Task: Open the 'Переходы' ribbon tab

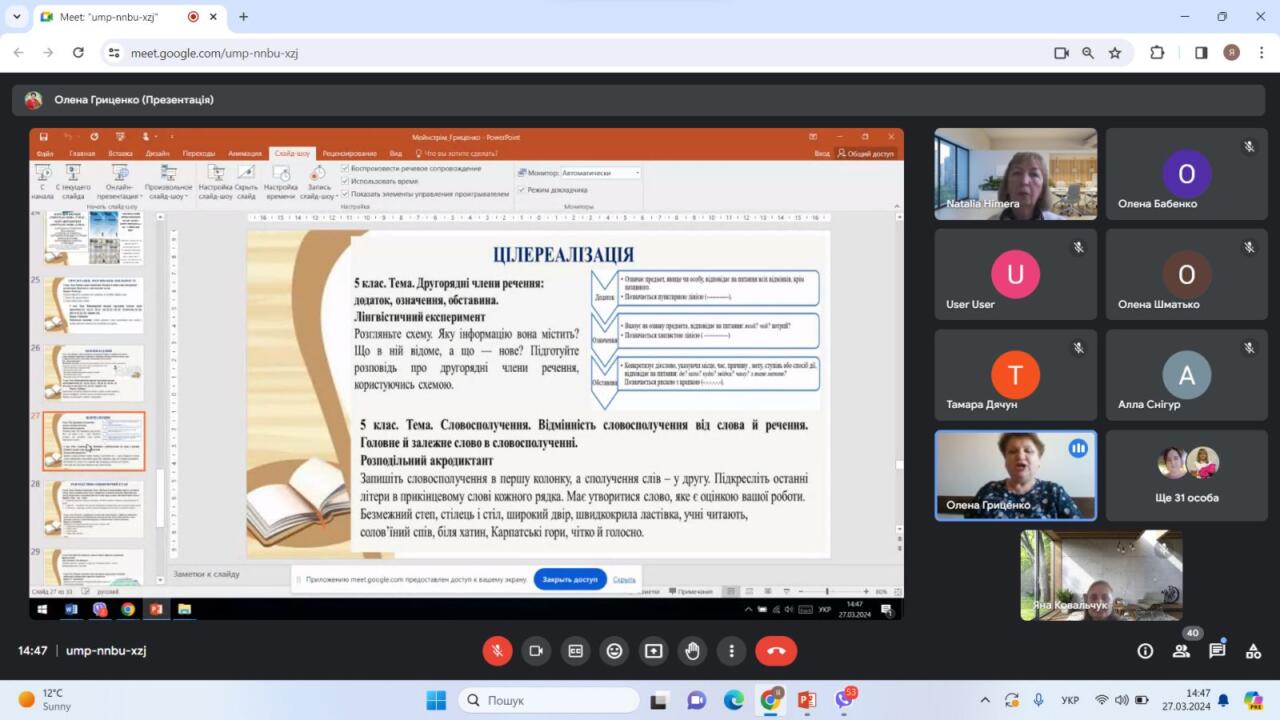Action: (x=199, y=153)
